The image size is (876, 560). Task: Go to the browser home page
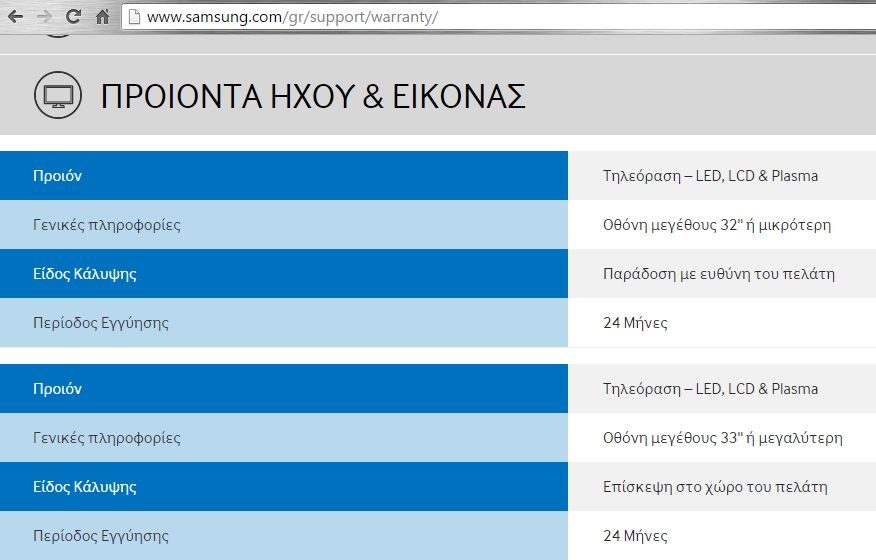102,17
